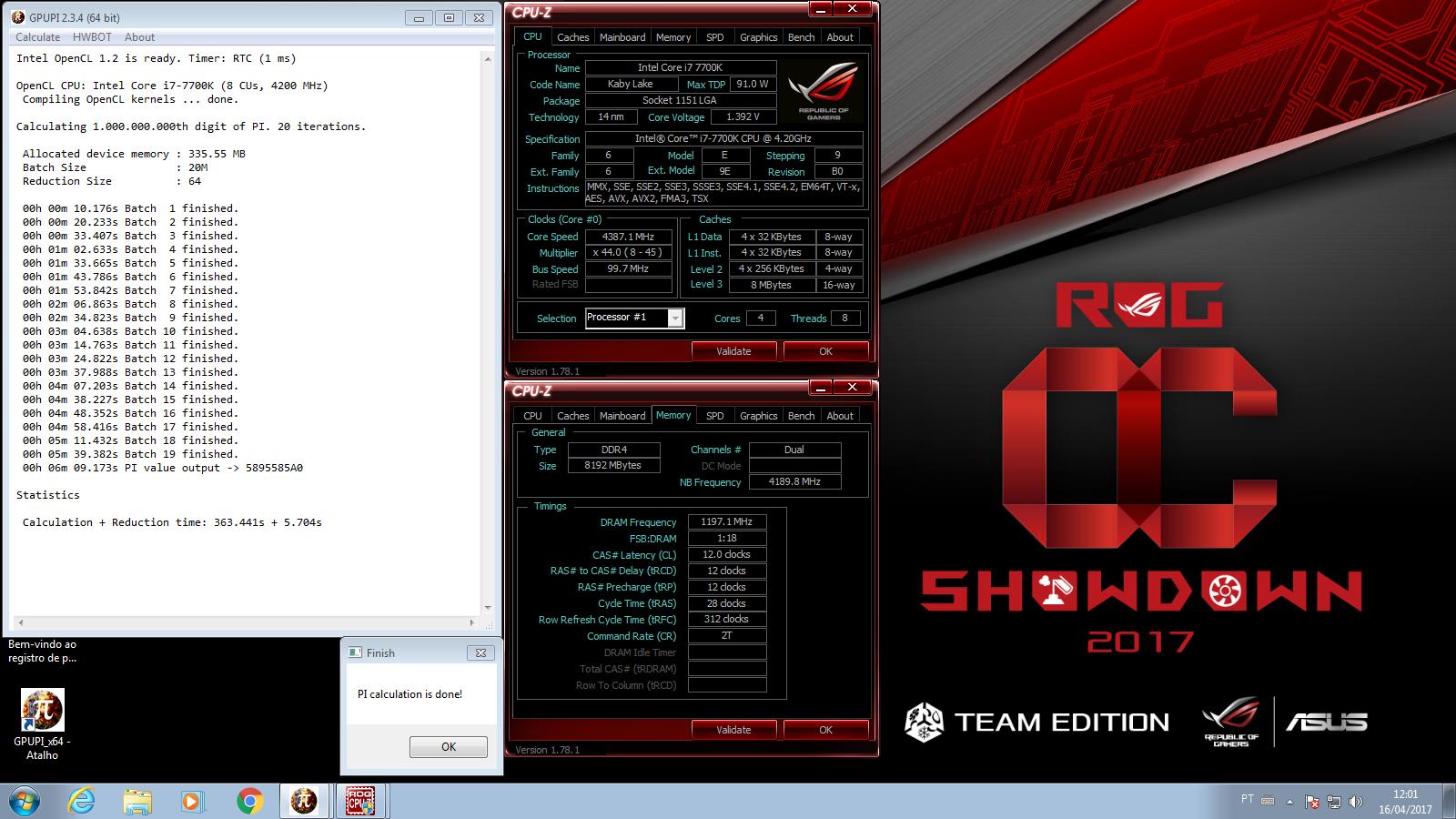Maximize the GPUPI window

[449, 17]
